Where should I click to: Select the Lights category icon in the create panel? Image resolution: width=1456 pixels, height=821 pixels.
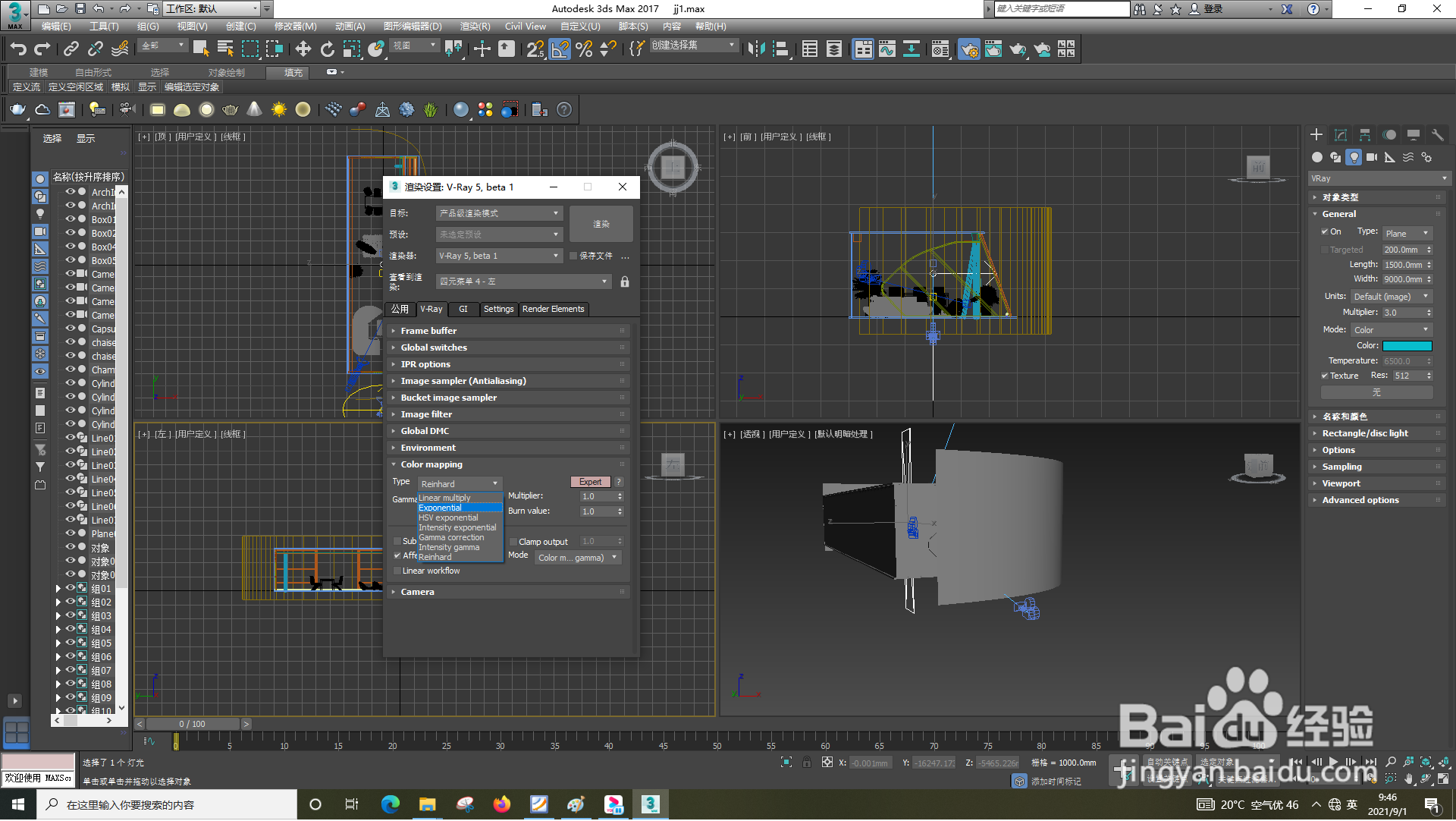point(1354,157)
